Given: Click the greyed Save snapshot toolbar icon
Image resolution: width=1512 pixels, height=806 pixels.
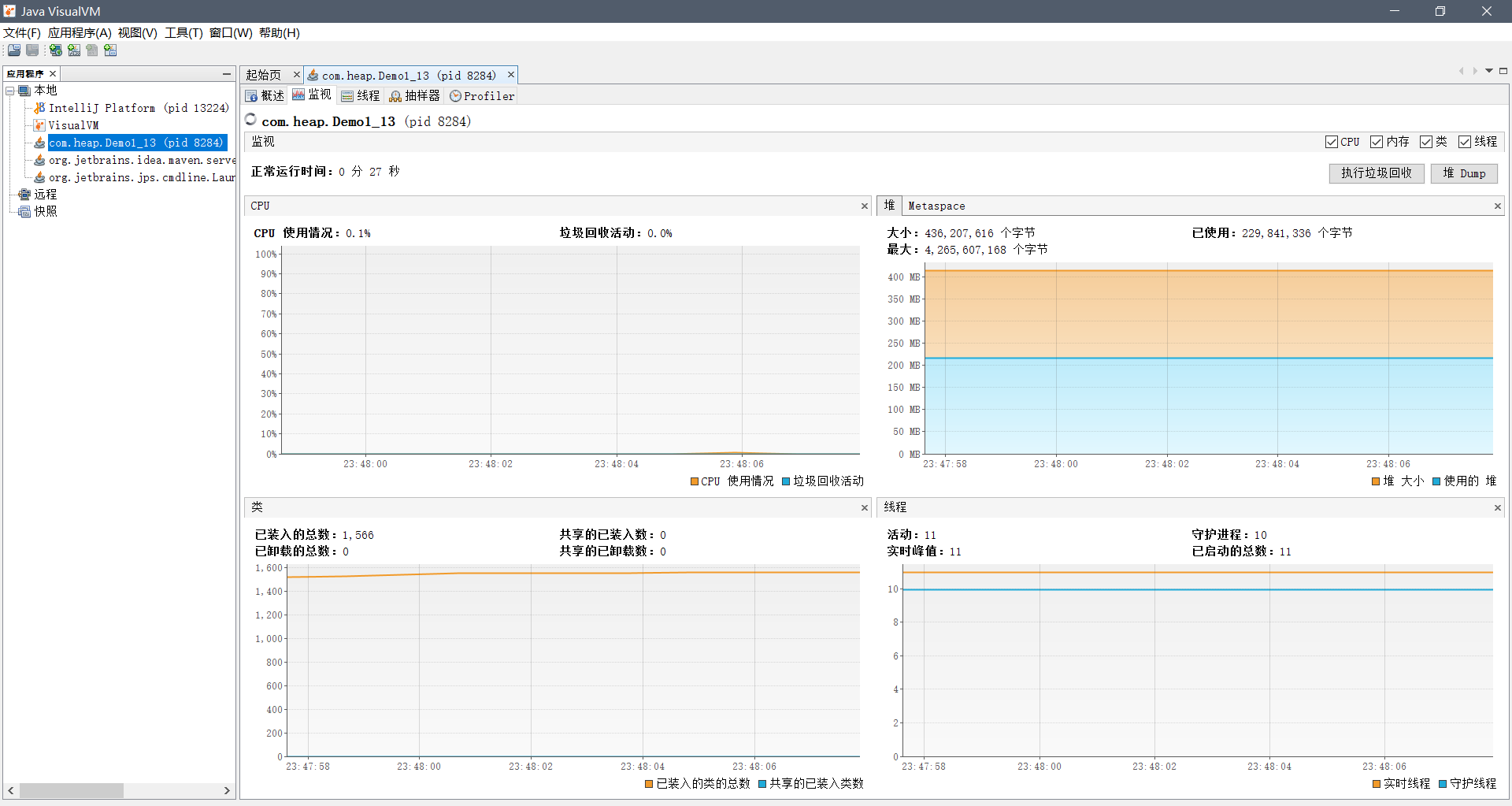Looking at the screenshot, I should (x=32, y=50).
